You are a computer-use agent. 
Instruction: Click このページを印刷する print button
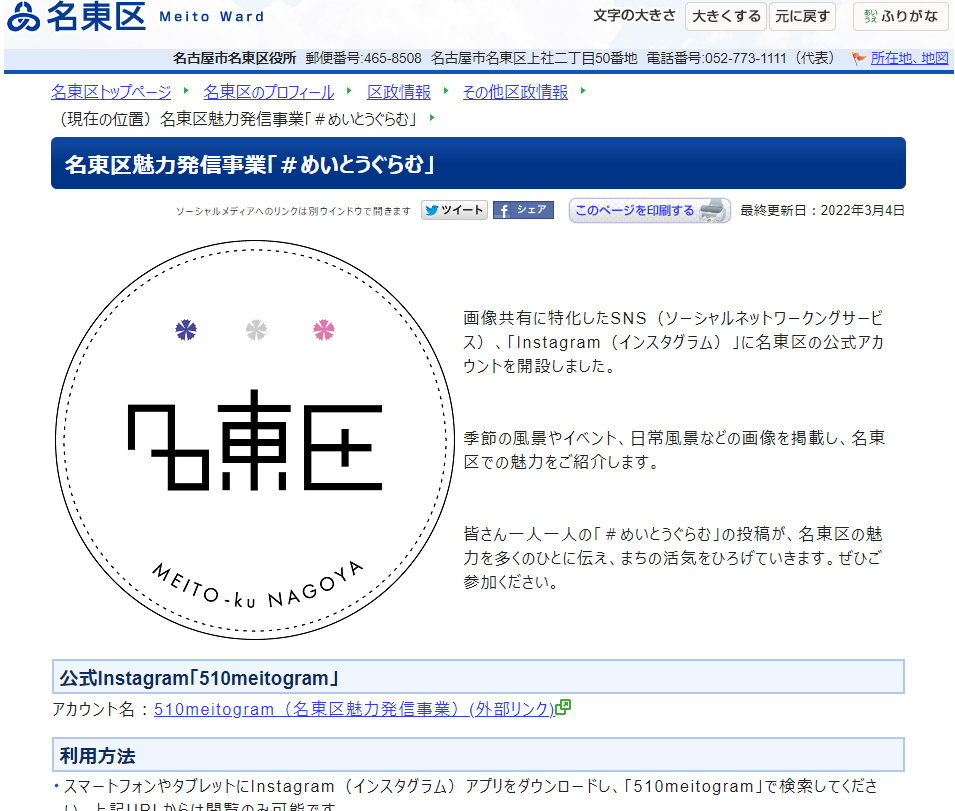pos(649,211)
